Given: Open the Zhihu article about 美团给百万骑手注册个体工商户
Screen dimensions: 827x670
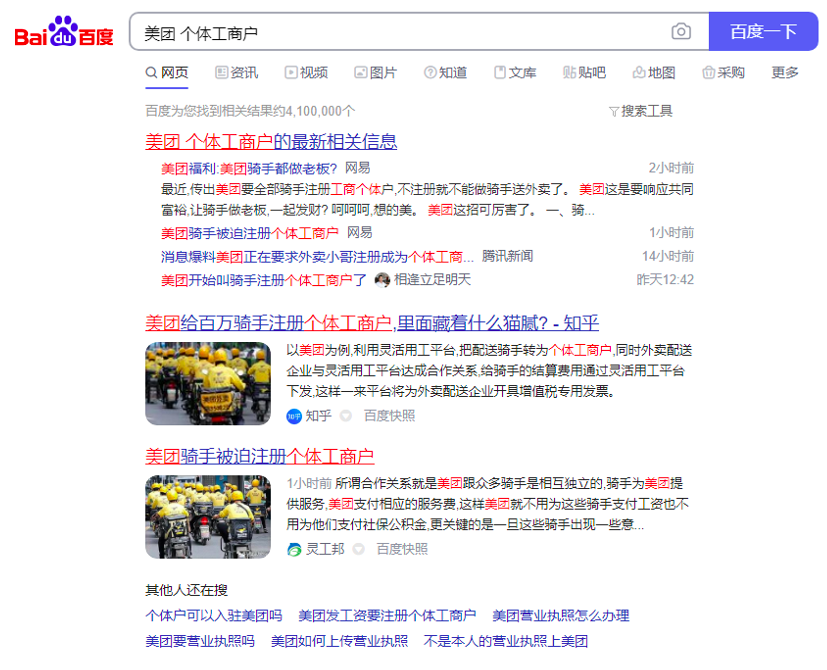Looking at the screenshot, I should 371,323.
